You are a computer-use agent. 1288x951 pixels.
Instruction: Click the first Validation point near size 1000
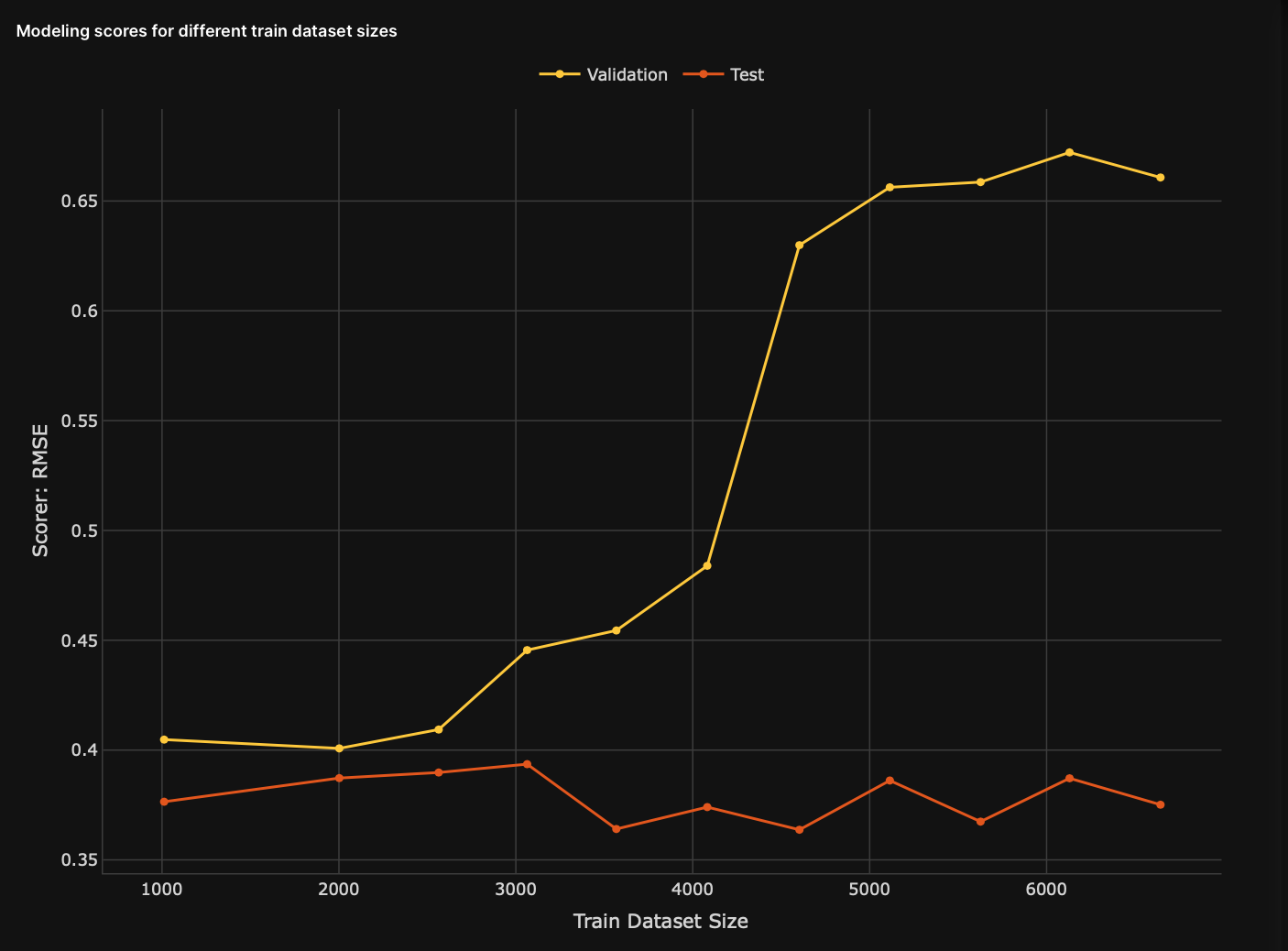pyautogui.click(x=164, y=739)
